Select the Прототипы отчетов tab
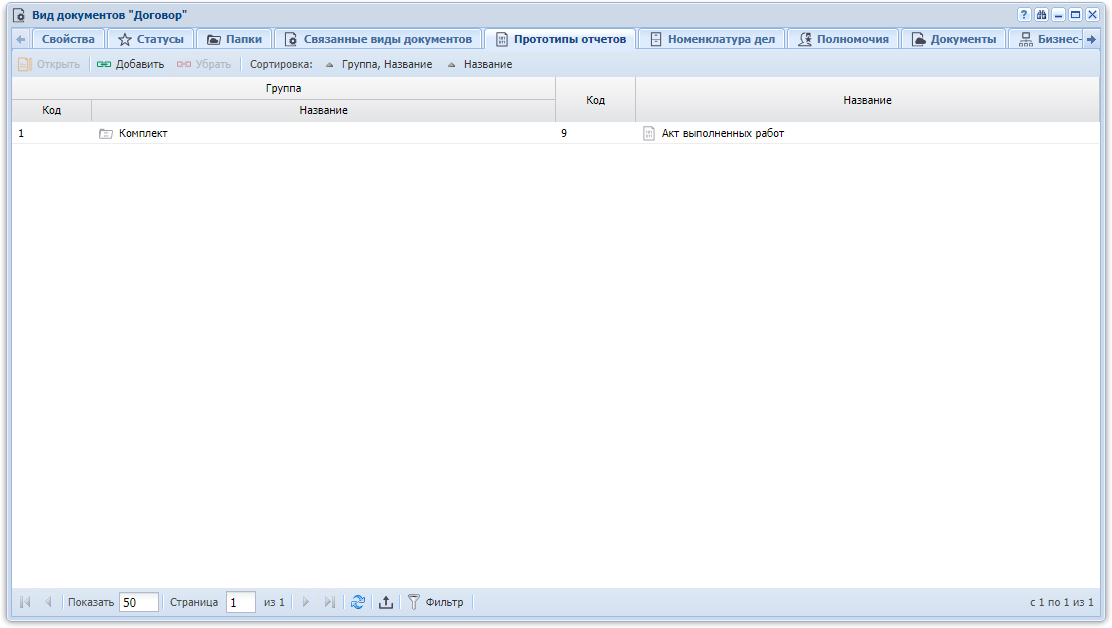The image size is (1112, 628). [x=560, y=39]
